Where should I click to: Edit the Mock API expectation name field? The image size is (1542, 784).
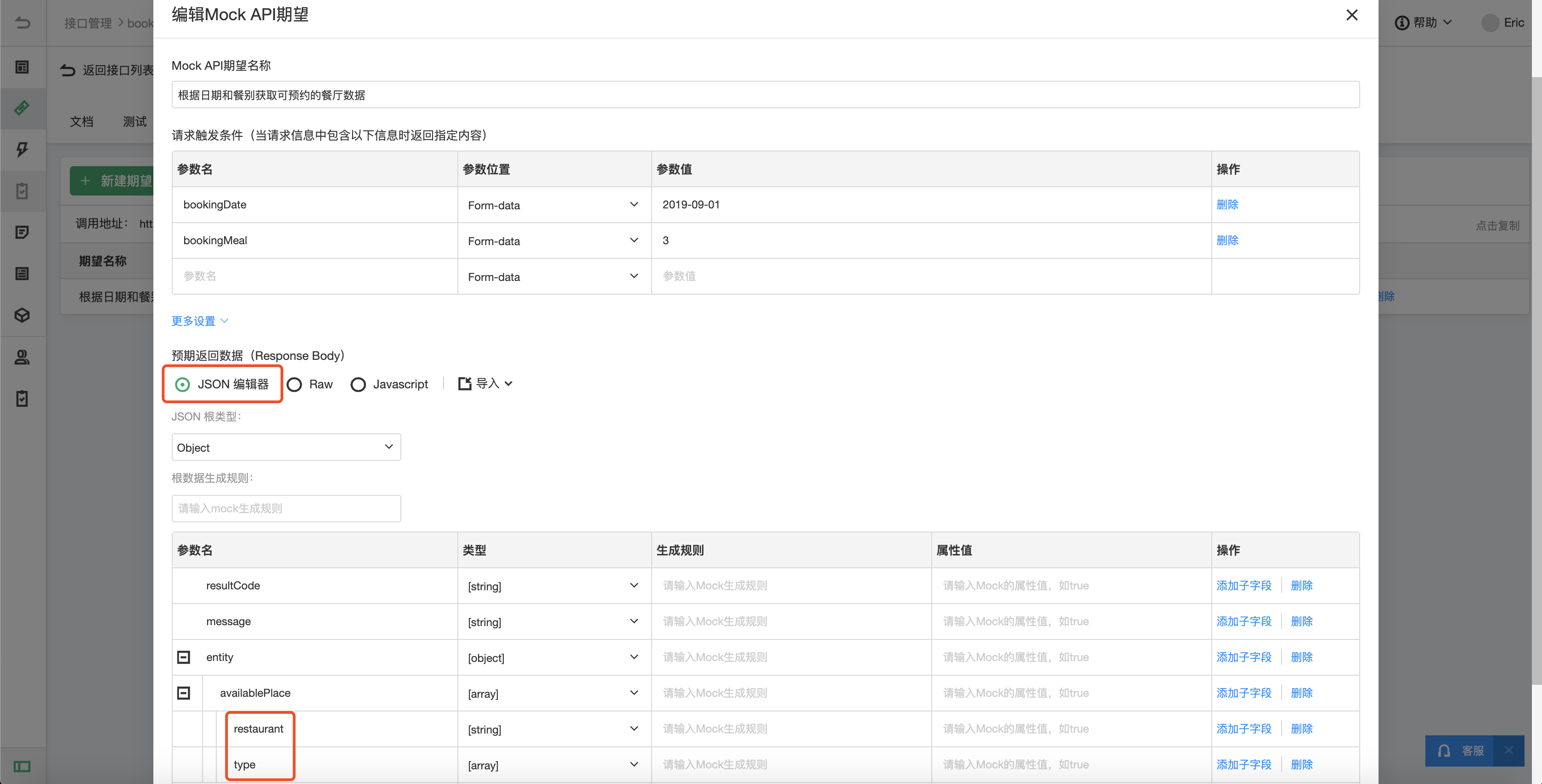coord(765,95)
